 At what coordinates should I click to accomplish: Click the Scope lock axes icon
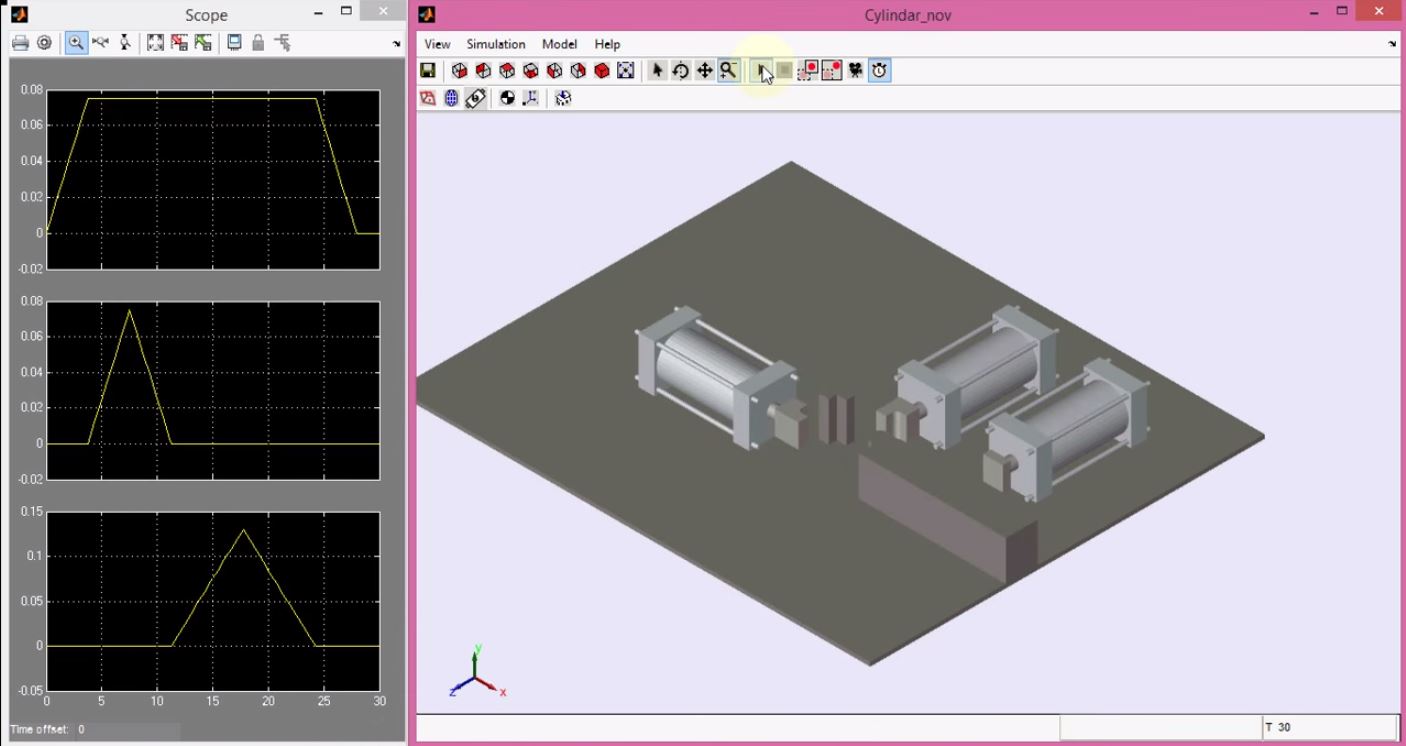(258, 43)
